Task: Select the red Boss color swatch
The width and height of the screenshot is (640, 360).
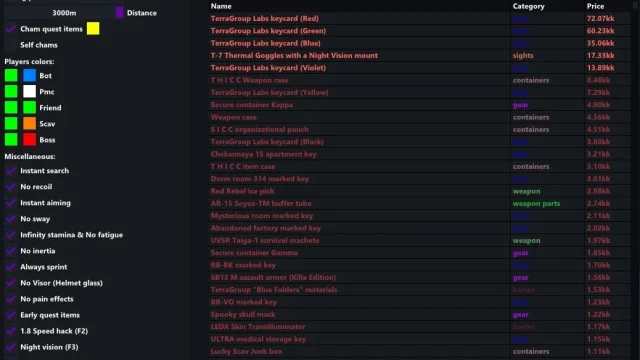Action: point(29,140)
